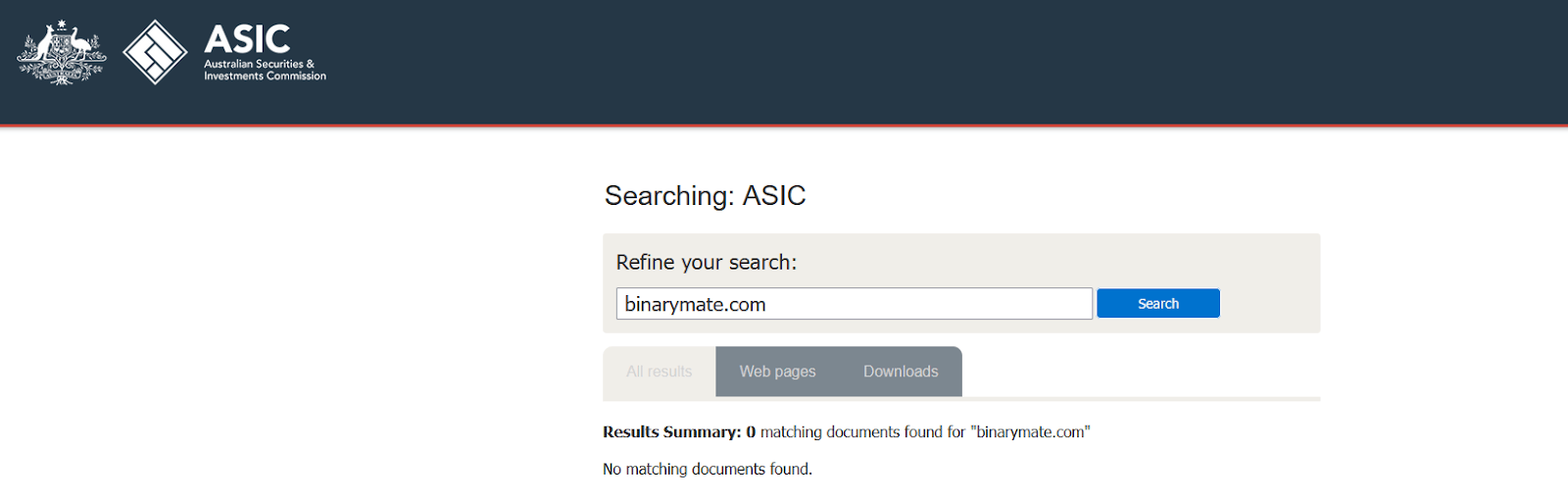Select the Downloads tab
Viewport: 1568px width, 502px height.
(901, 372)
